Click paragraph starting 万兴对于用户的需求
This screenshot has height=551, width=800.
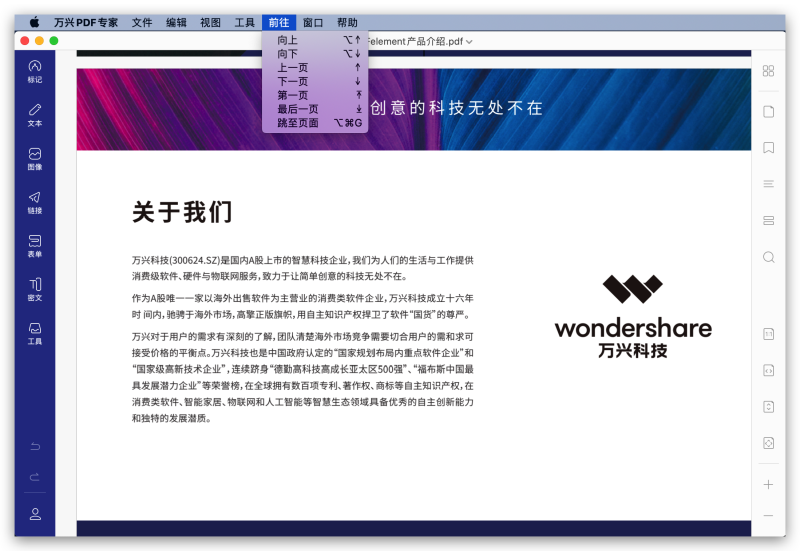tap(303, 377)
